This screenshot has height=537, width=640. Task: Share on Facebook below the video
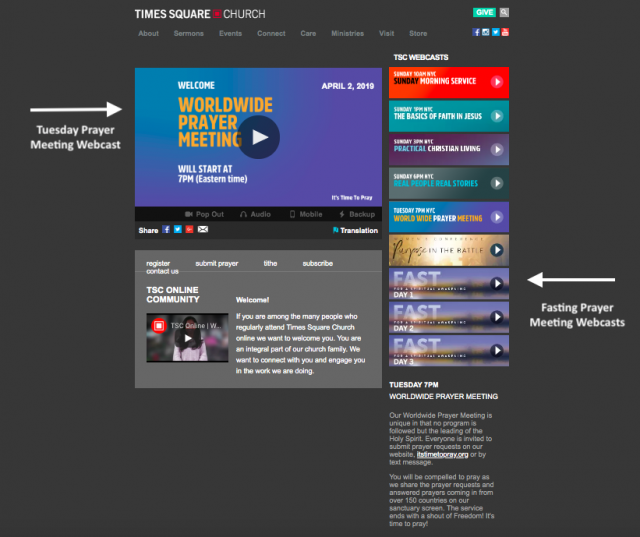click(x=166, y=229)
